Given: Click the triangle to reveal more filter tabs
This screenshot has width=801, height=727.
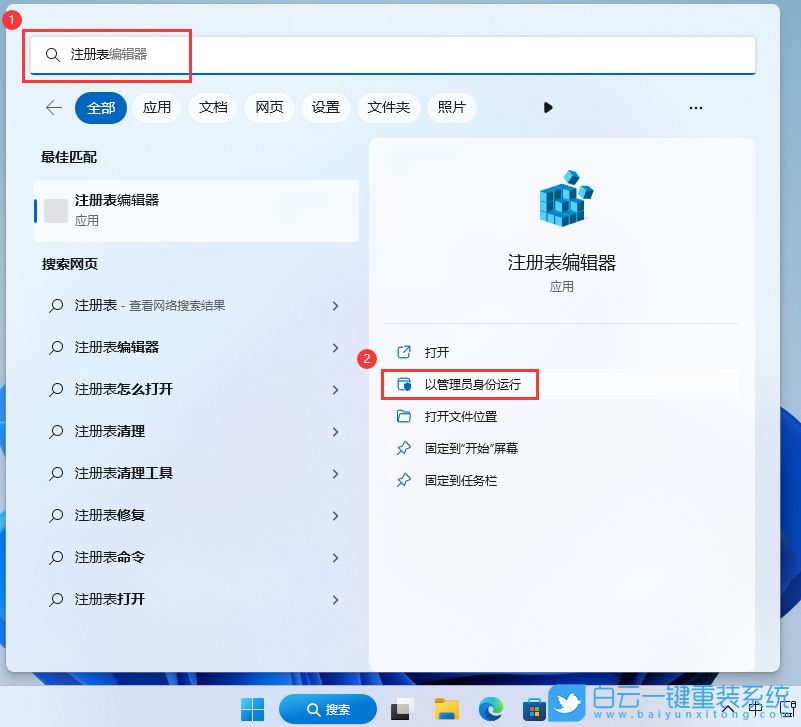Looking at the screenshot, I should point(548,107).
